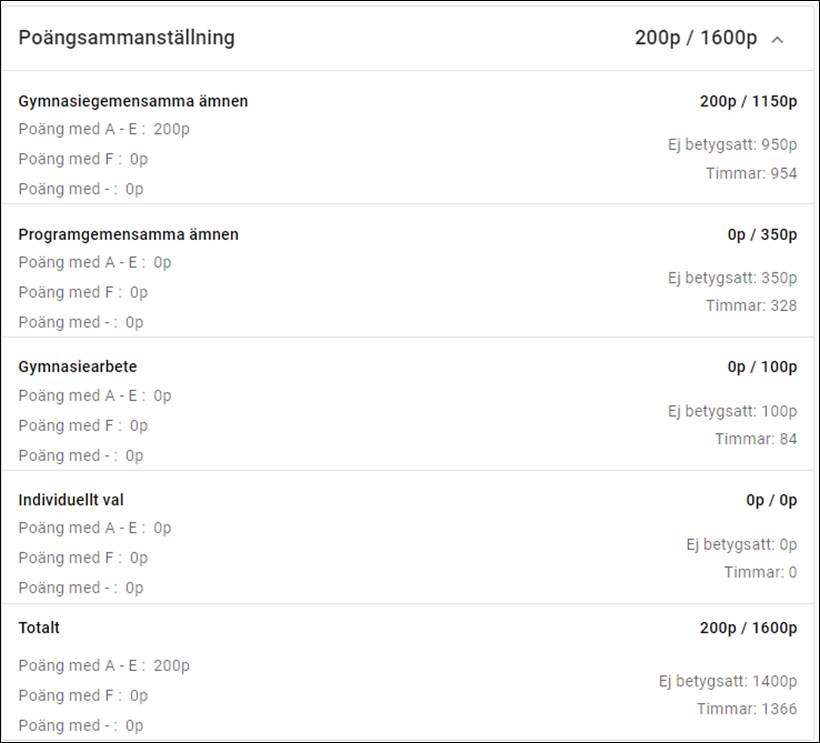This screenshot has height=743, width=820.
Task: Click the Individuellt val section heading
Action: tap(71, 500)
